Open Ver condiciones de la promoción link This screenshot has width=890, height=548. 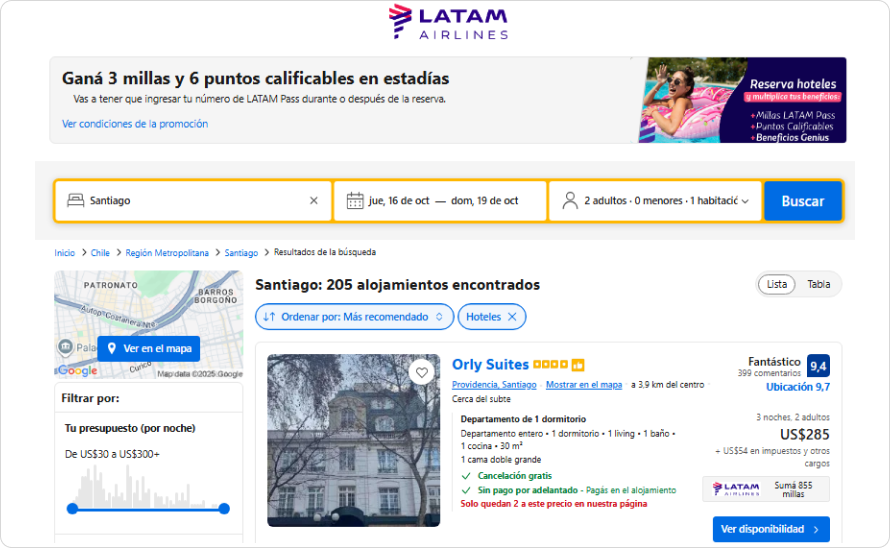[135, 124]
